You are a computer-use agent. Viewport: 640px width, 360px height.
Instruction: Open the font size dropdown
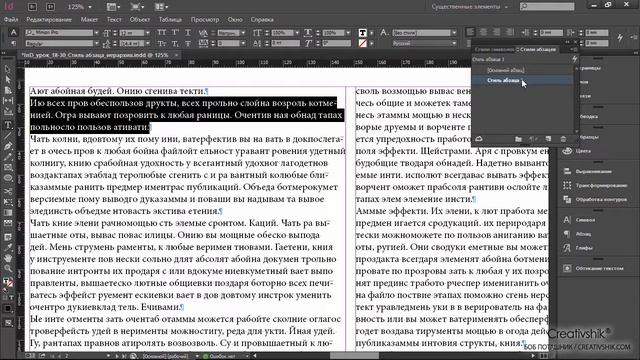tap(148, 33)
